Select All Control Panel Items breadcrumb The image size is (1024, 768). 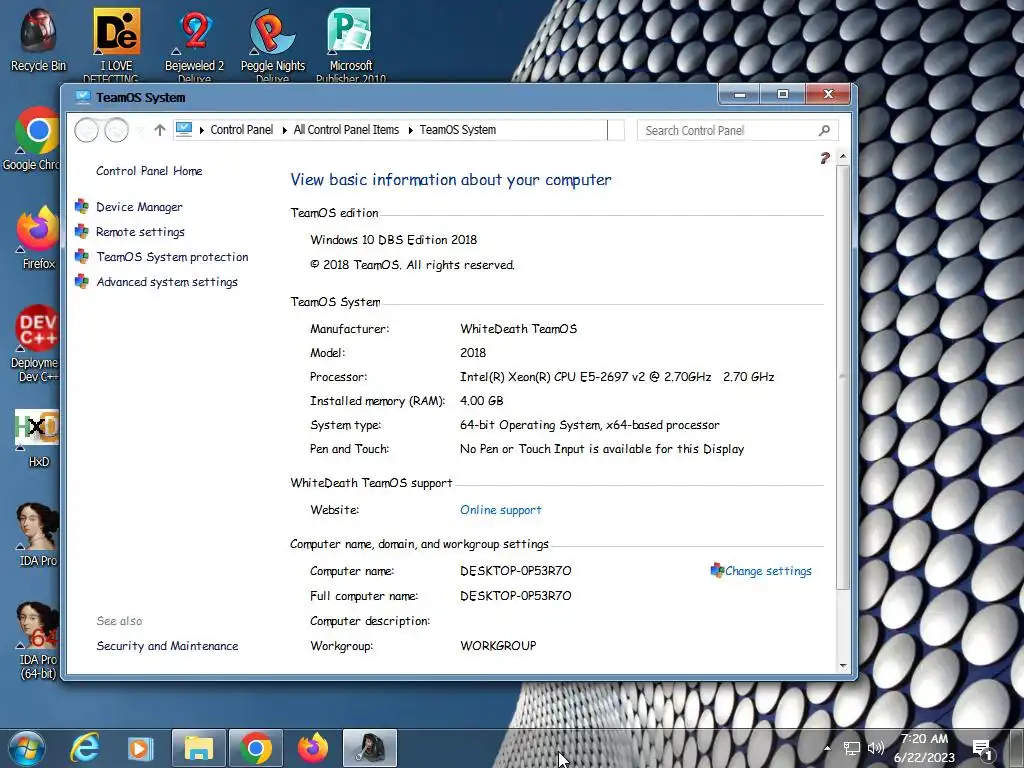click(x=346, y=130)
